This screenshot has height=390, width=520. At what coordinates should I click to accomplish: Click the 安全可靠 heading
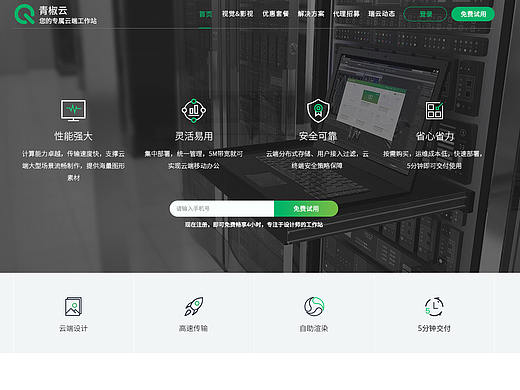318,136
